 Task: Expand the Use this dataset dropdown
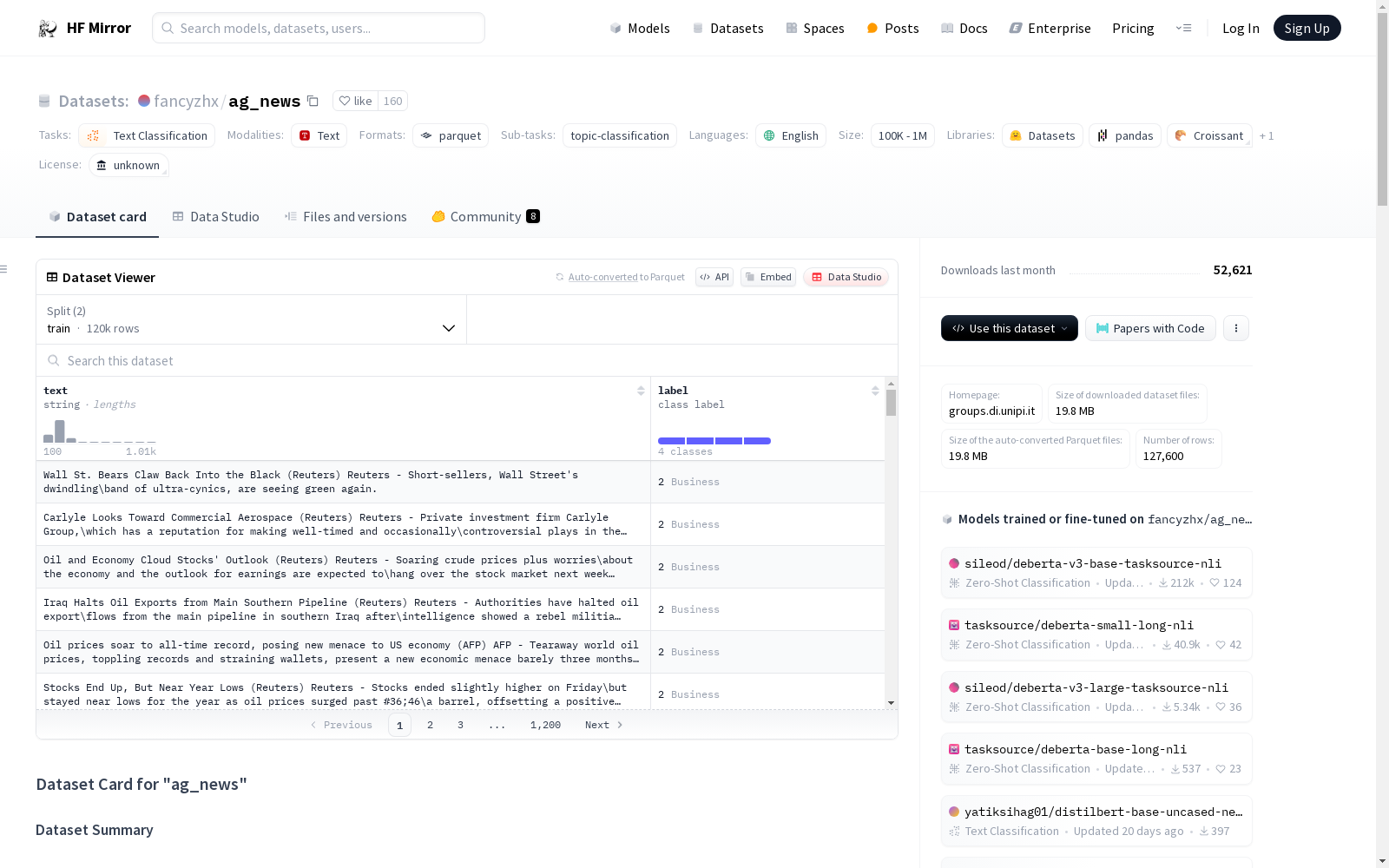pos(1010,328)
